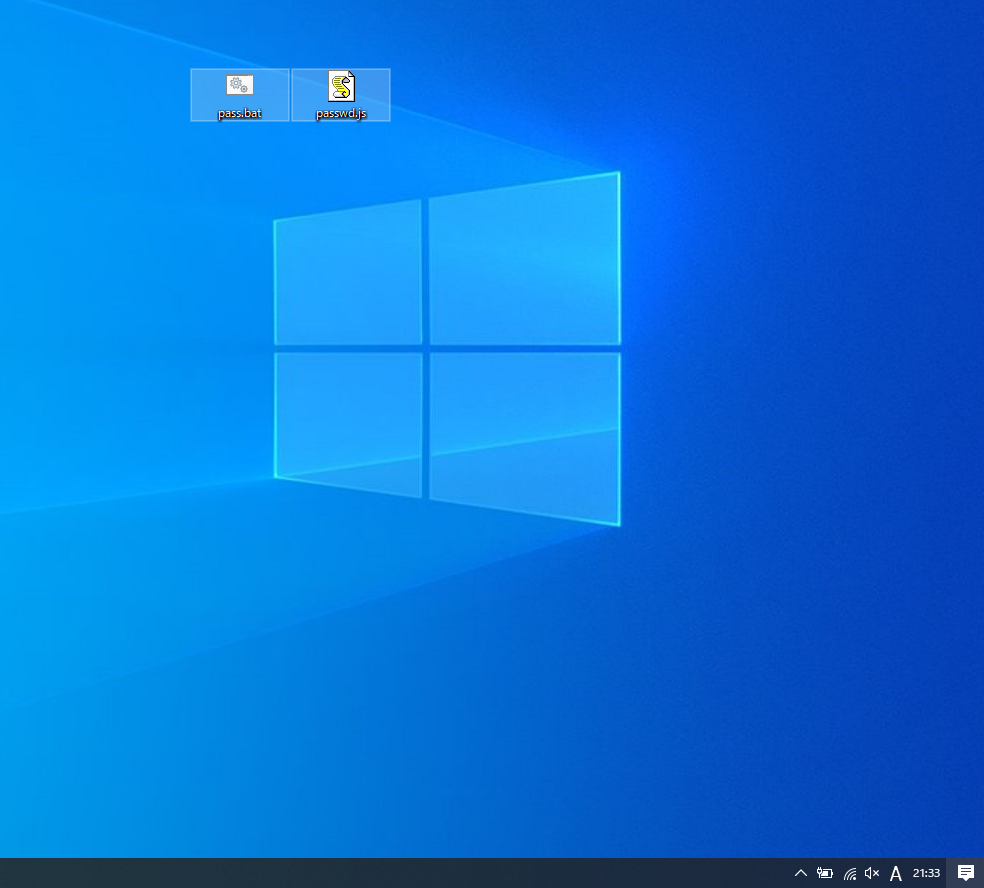Click the battery status tray icon
The width and height of the screenshot is (984, 888).
824,873
